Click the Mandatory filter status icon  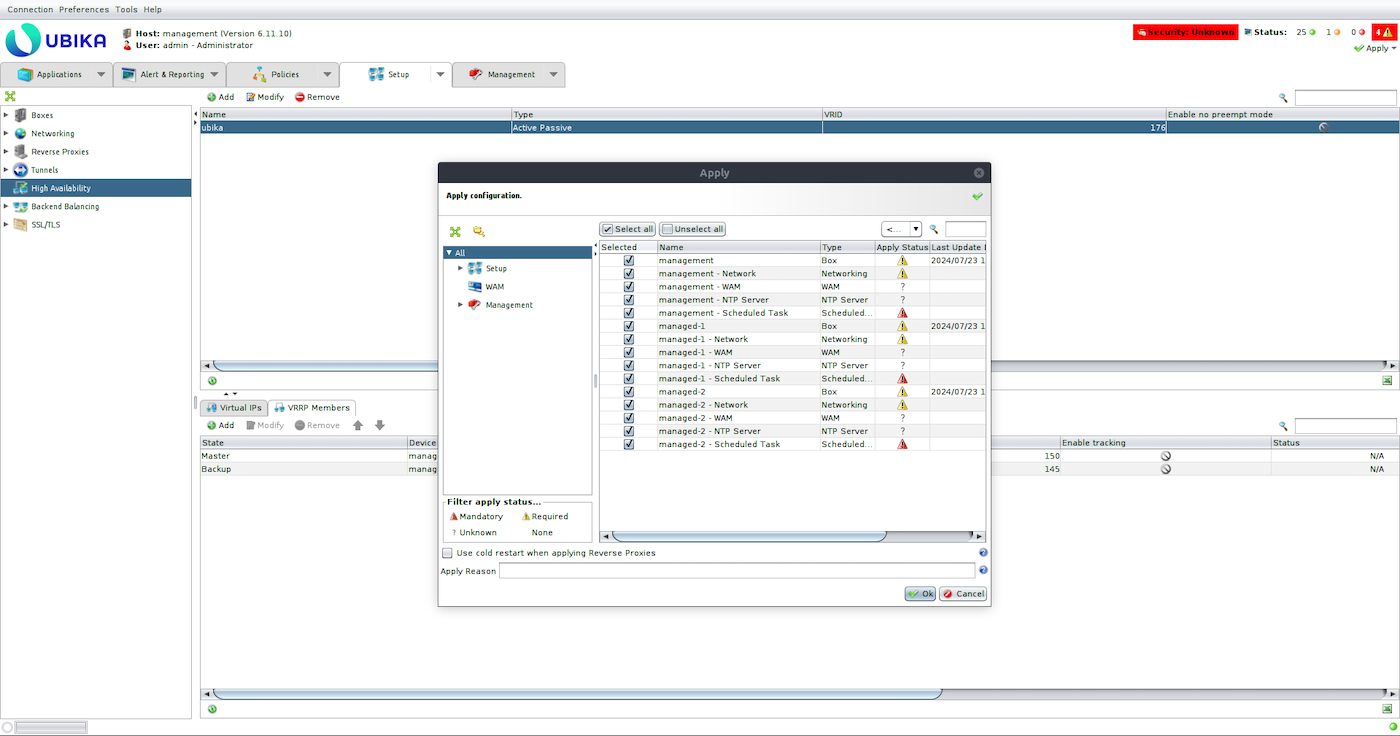tap(453, 517)
